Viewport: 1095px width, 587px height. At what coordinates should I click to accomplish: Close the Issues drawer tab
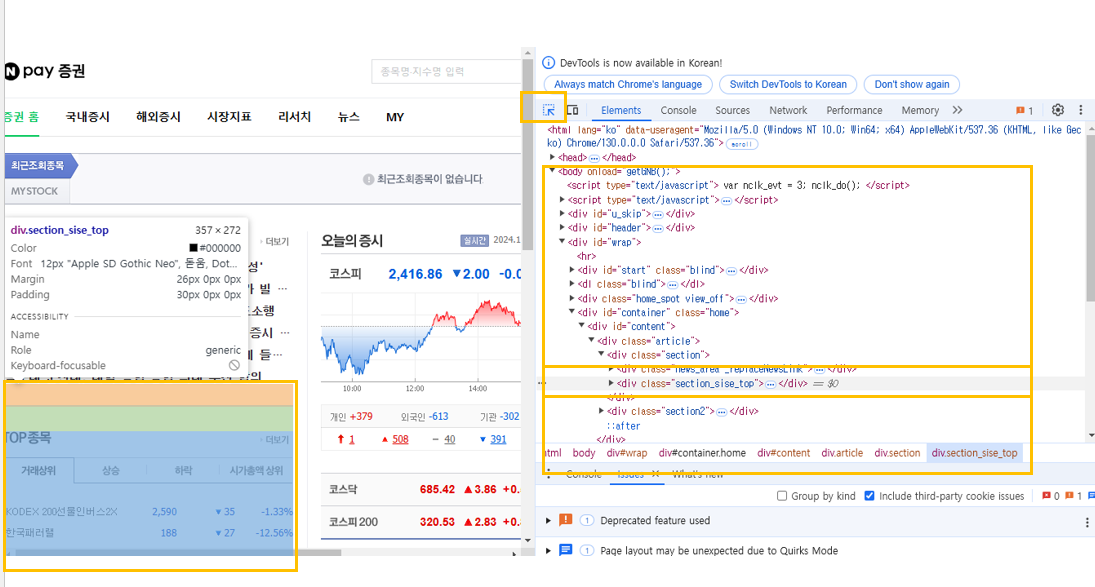coord(655,474)
